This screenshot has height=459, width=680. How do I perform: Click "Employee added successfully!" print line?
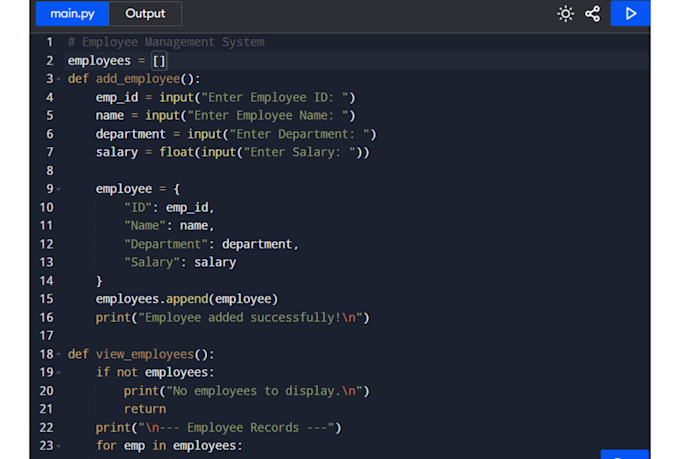tap(232, 318)
